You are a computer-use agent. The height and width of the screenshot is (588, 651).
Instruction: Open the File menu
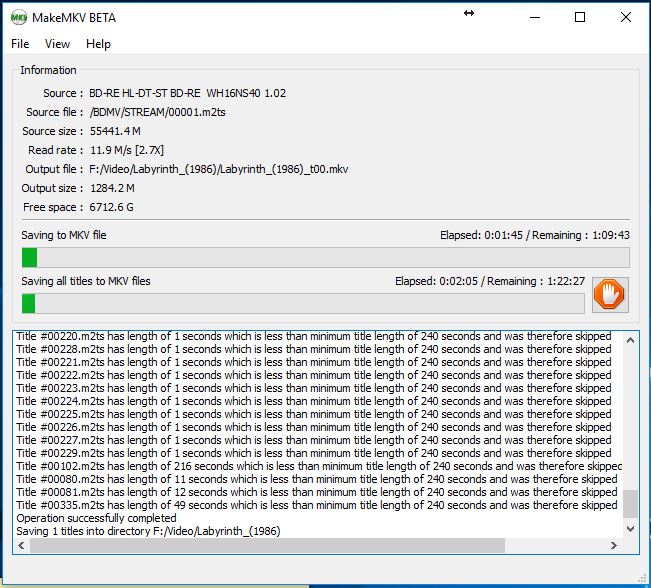point(20,44)
